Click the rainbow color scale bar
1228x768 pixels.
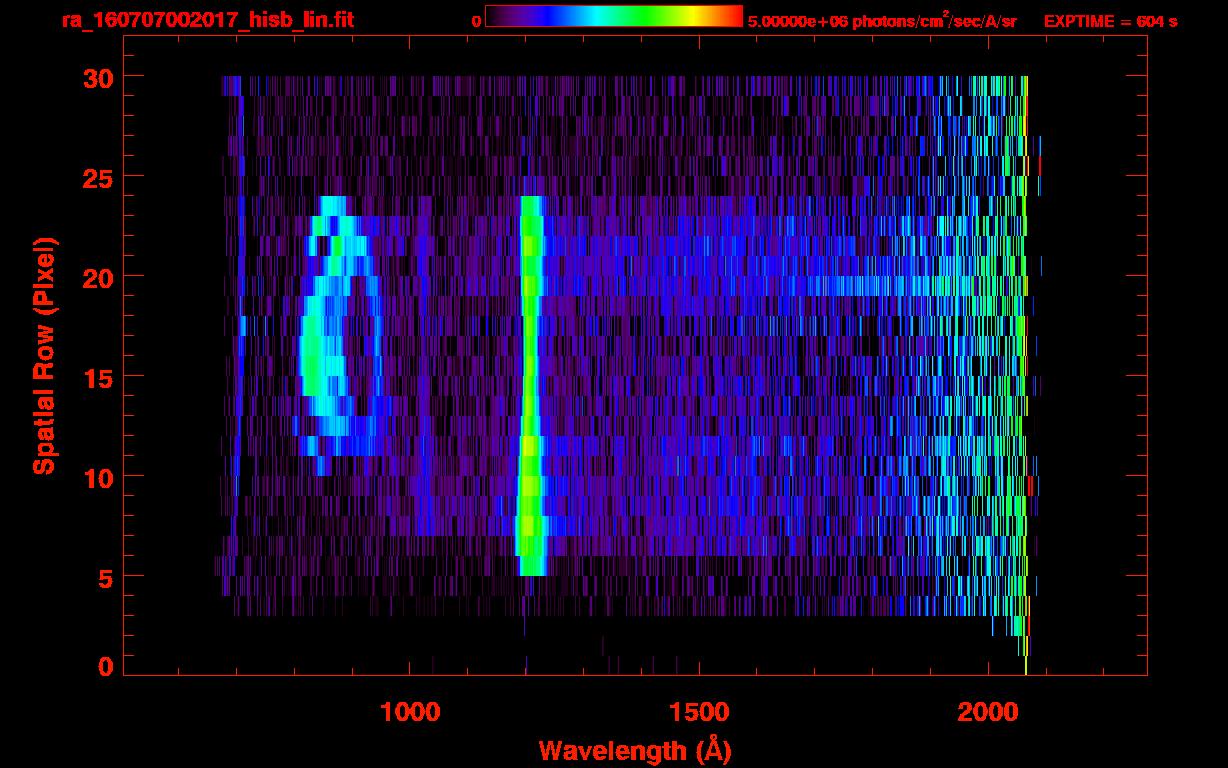pos(614,17)
